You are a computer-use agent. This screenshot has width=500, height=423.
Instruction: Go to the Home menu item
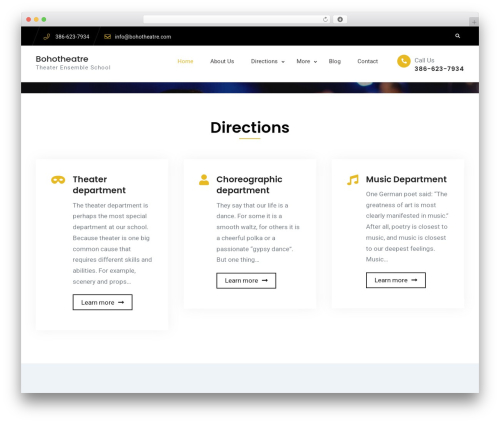tap(185, 61)
